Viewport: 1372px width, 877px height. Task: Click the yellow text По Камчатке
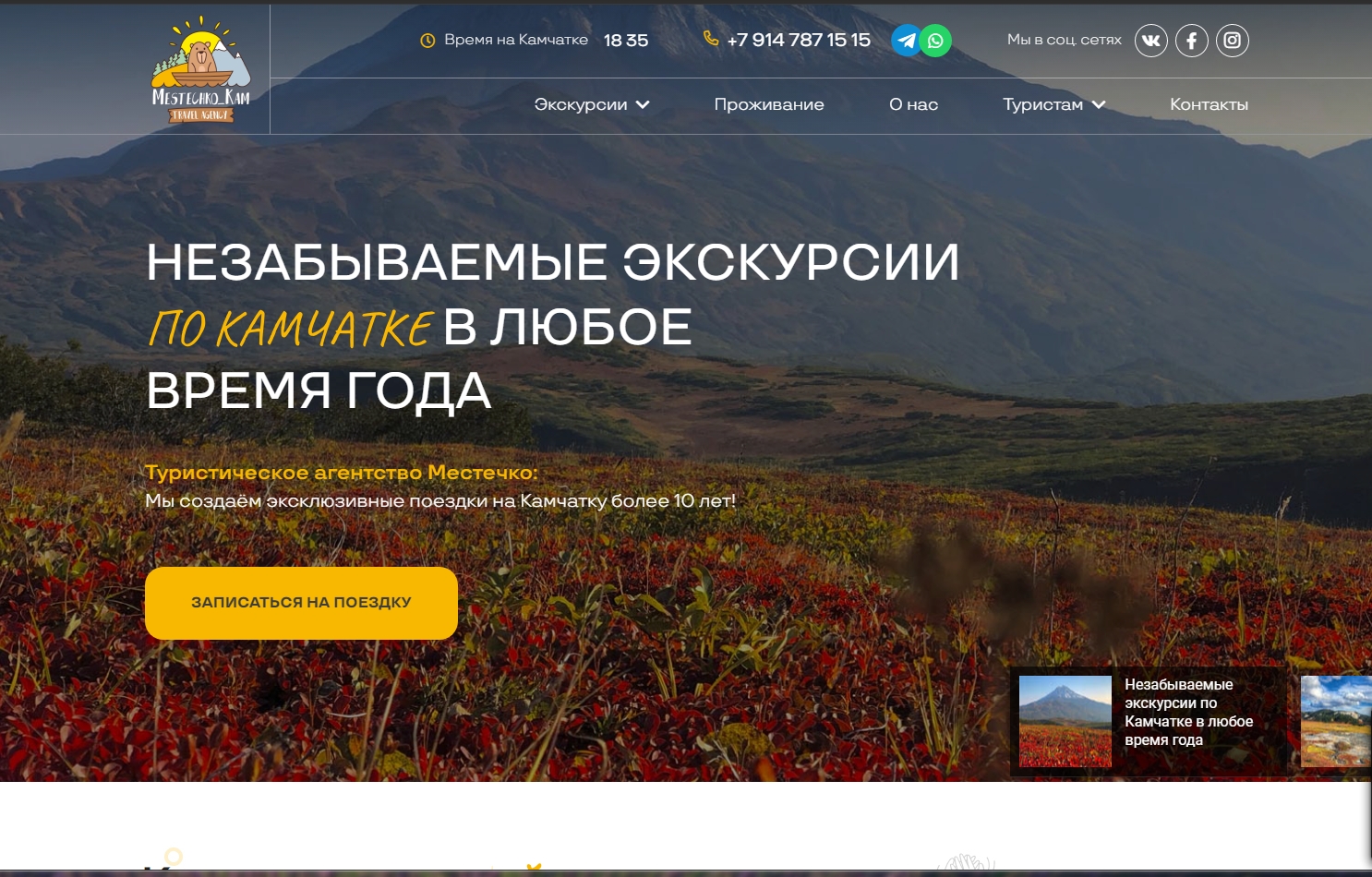point(290,328)
